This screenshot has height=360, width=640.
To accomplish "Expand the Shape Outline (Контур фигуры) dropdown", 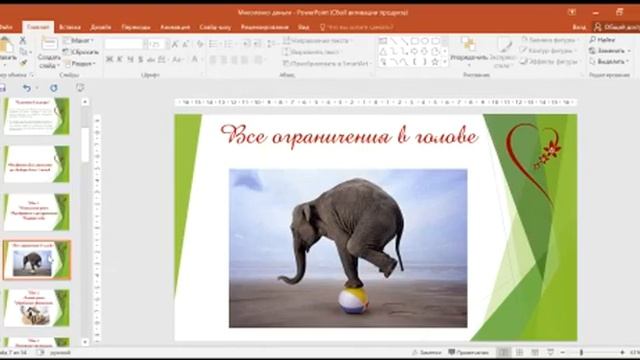I will pyautogui.click(x=549, y=51).
